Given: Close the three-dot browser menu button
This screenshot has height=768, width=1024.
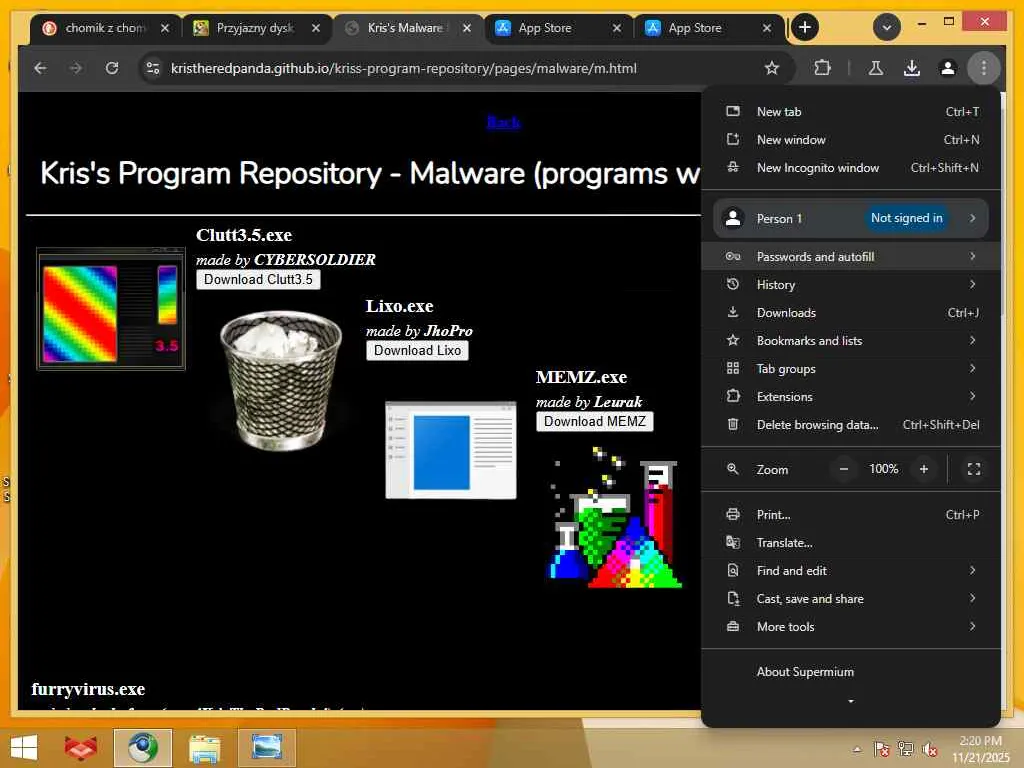Looking at the screenshot, I should coord(984,68).
